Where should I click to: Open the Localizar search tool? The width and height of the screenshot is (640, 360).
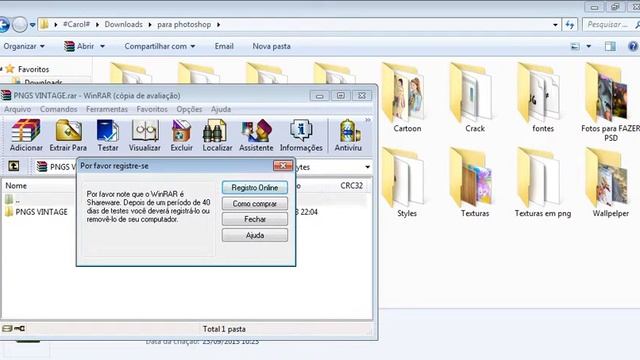click(x=217, y=136)
